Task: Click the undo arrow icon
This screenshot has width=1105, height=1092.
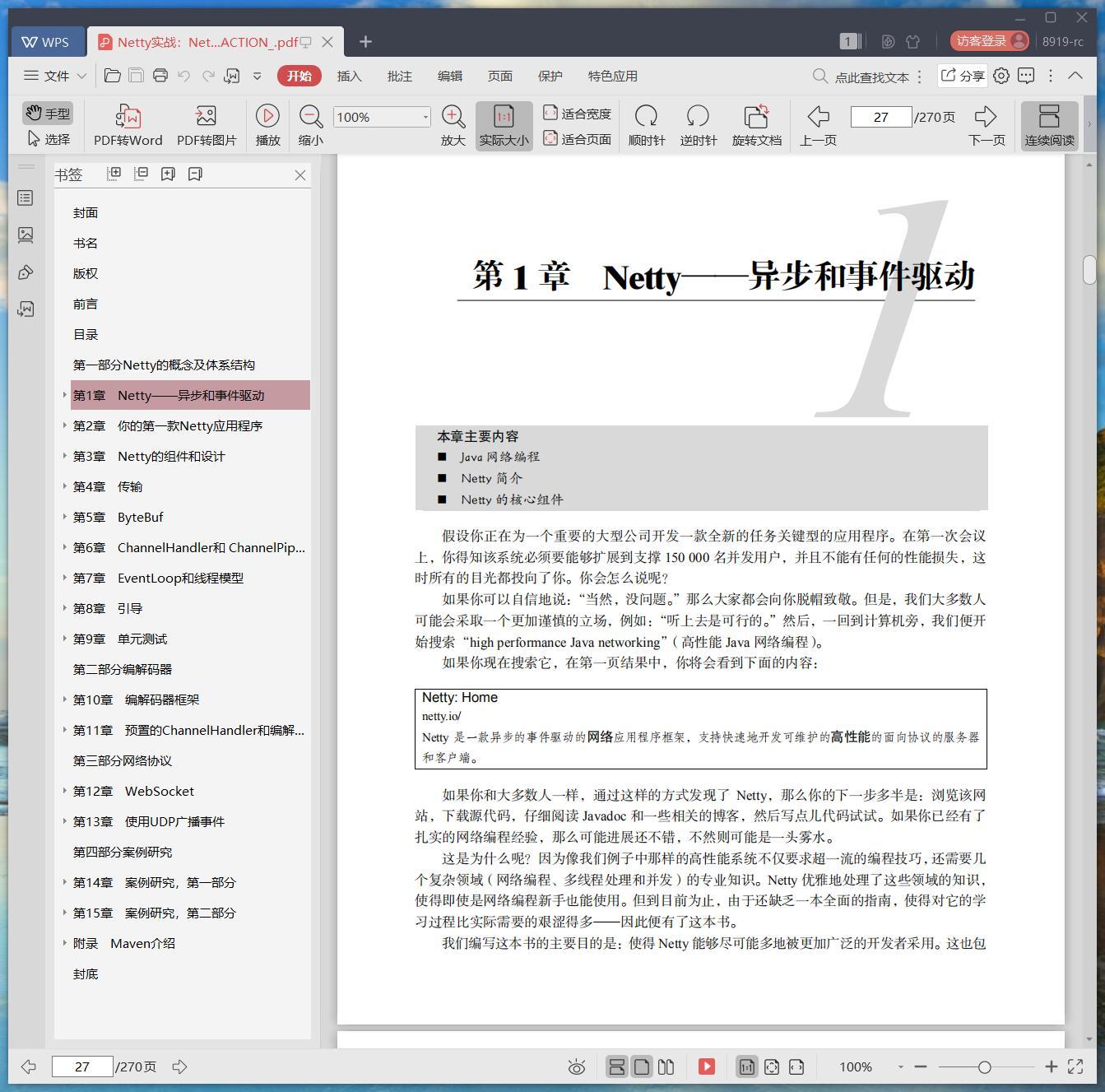Action: click(184, 76)
